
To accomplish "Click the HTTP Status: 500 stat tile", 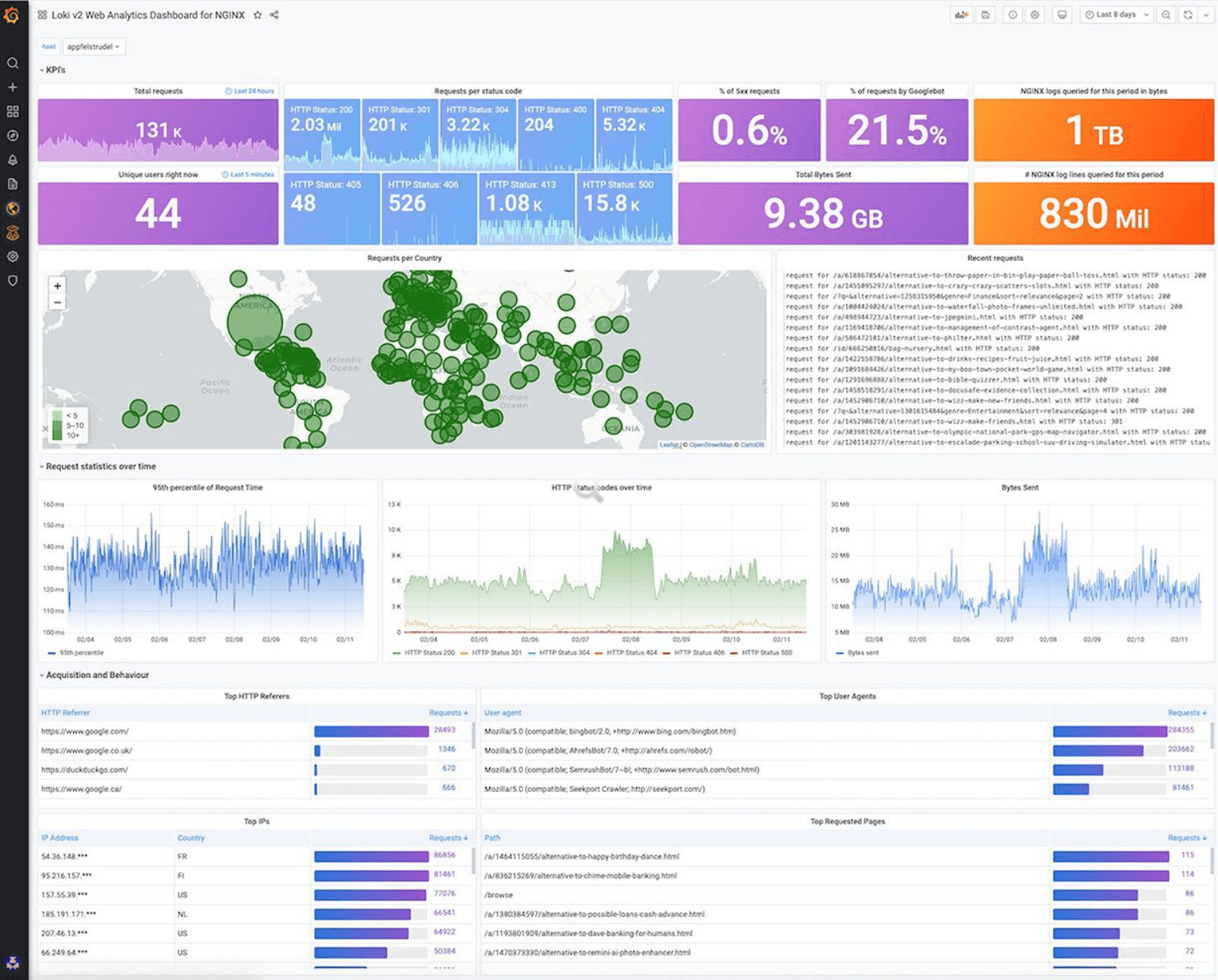I will 624,209.
